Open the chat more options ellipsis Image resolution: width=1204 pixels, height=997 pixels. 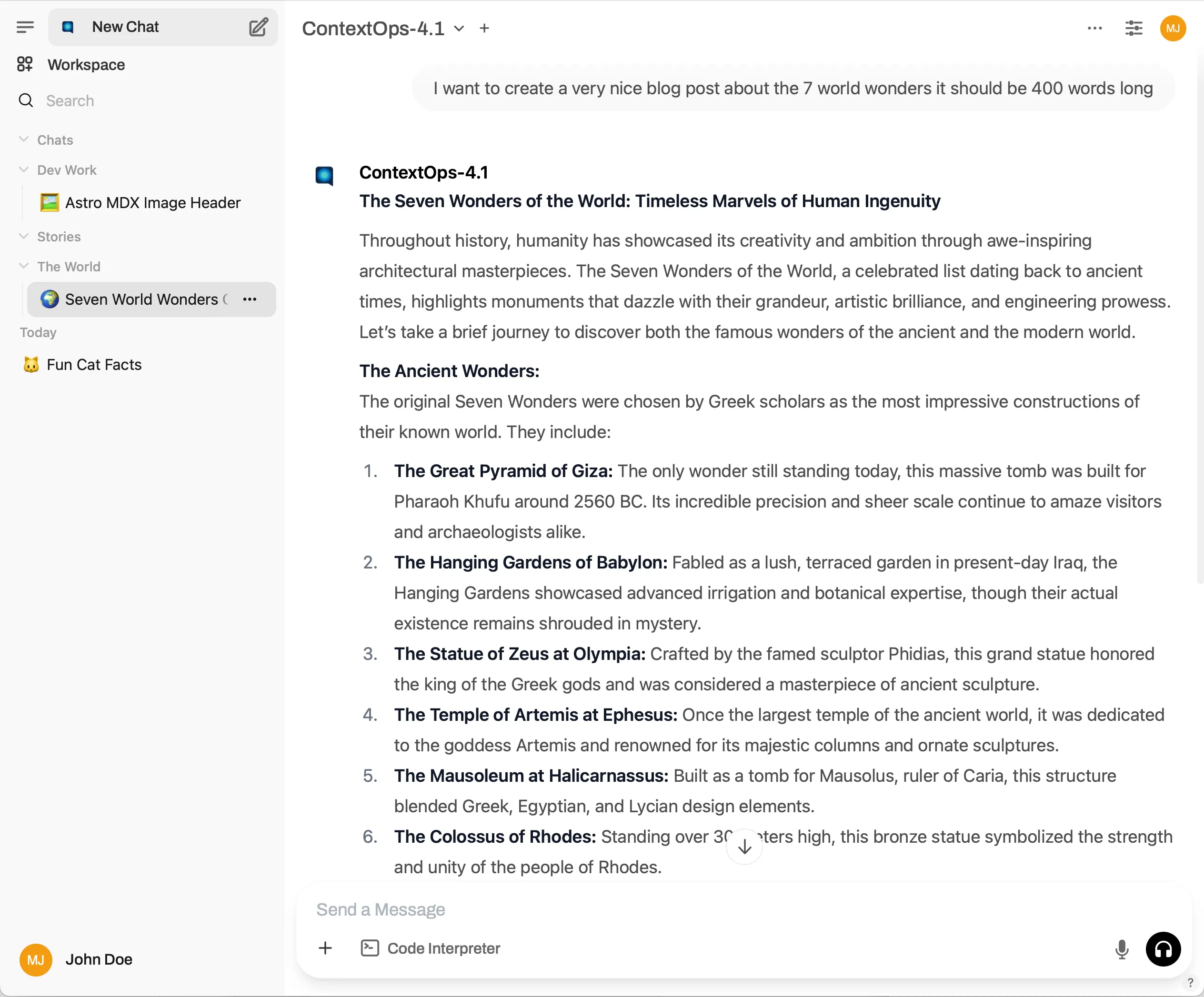point(1094,29)
